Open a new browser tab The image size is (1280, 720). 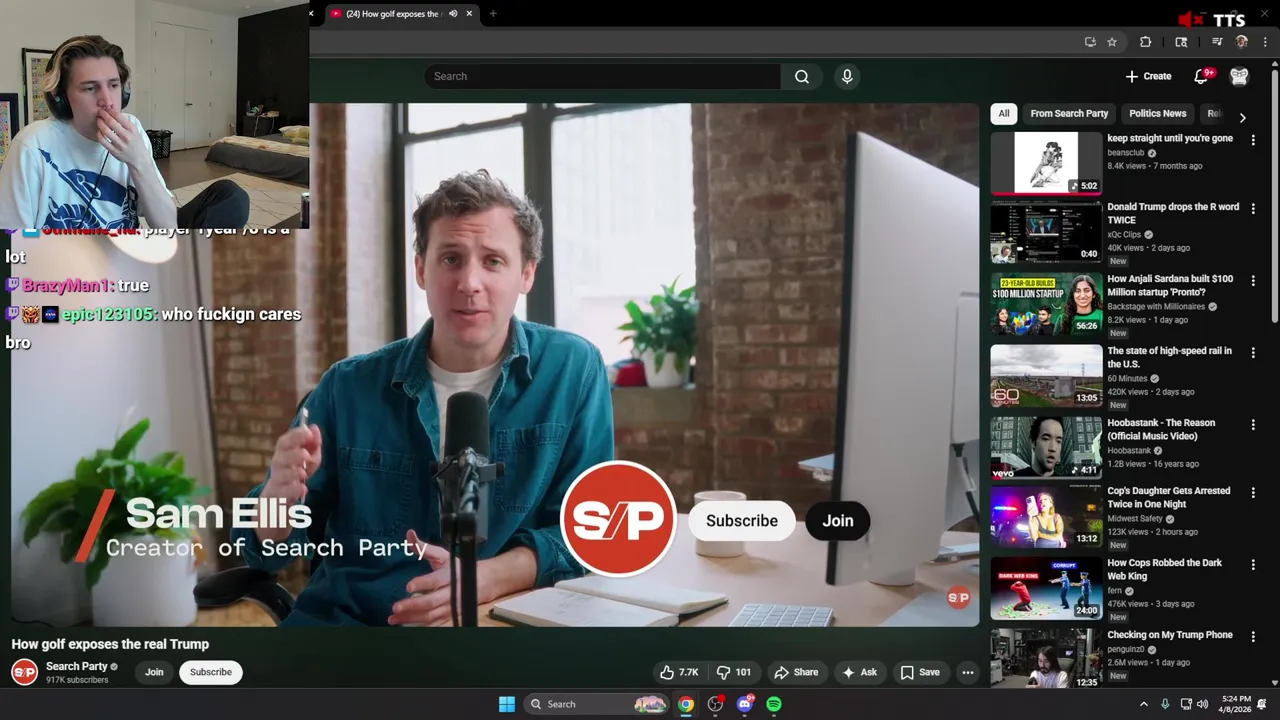coord(493,14)
